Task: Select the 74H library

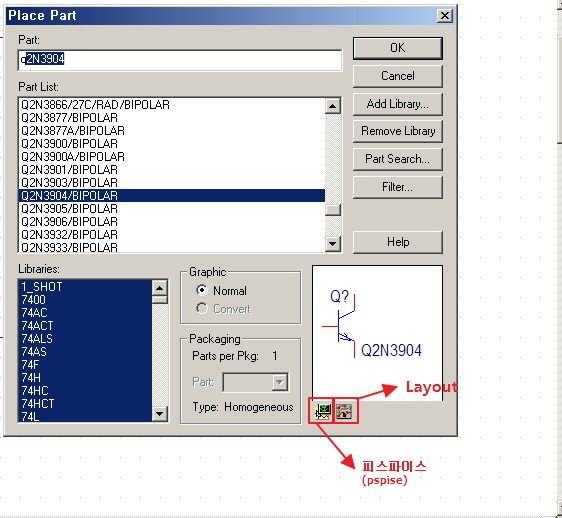Action: pyautogui.click(x=85, y=377)
